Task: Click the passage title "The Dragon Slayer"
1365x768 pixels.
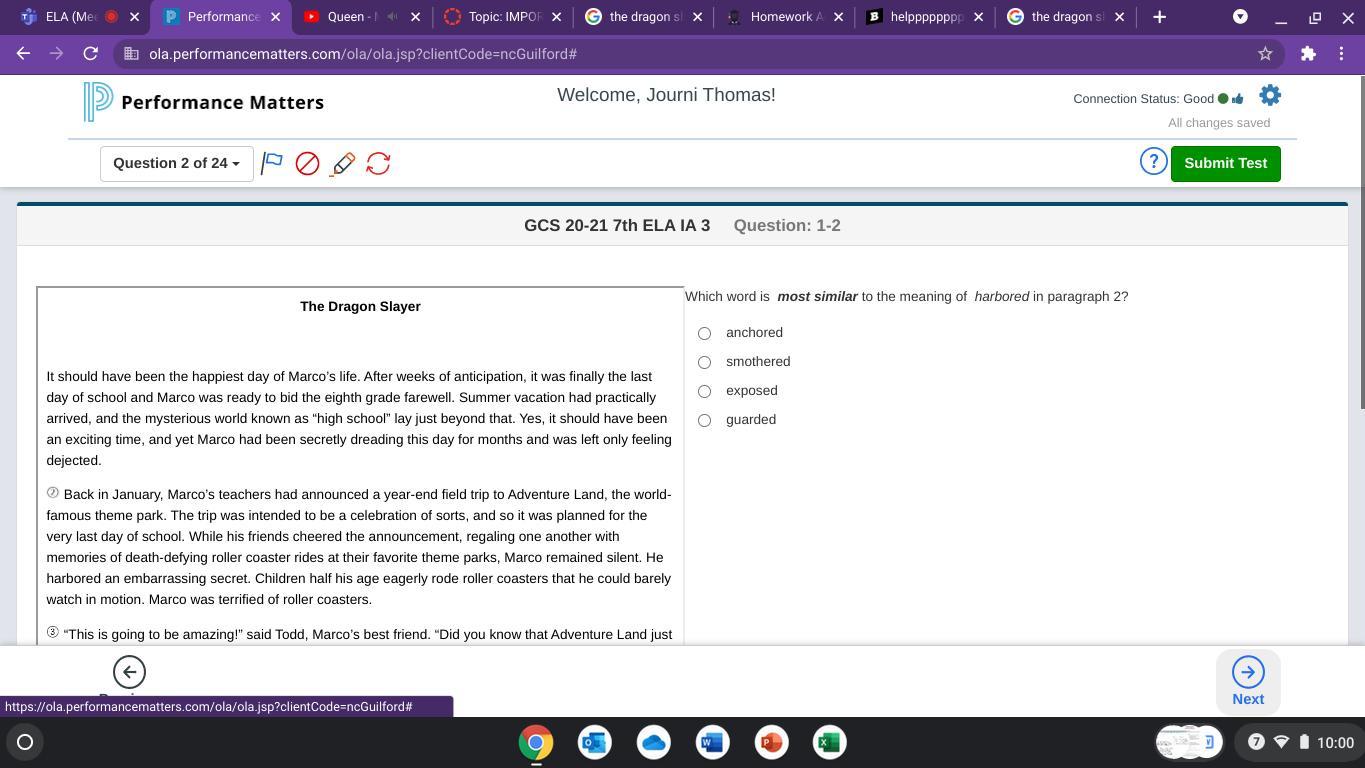Action: [x=360, y=306]
